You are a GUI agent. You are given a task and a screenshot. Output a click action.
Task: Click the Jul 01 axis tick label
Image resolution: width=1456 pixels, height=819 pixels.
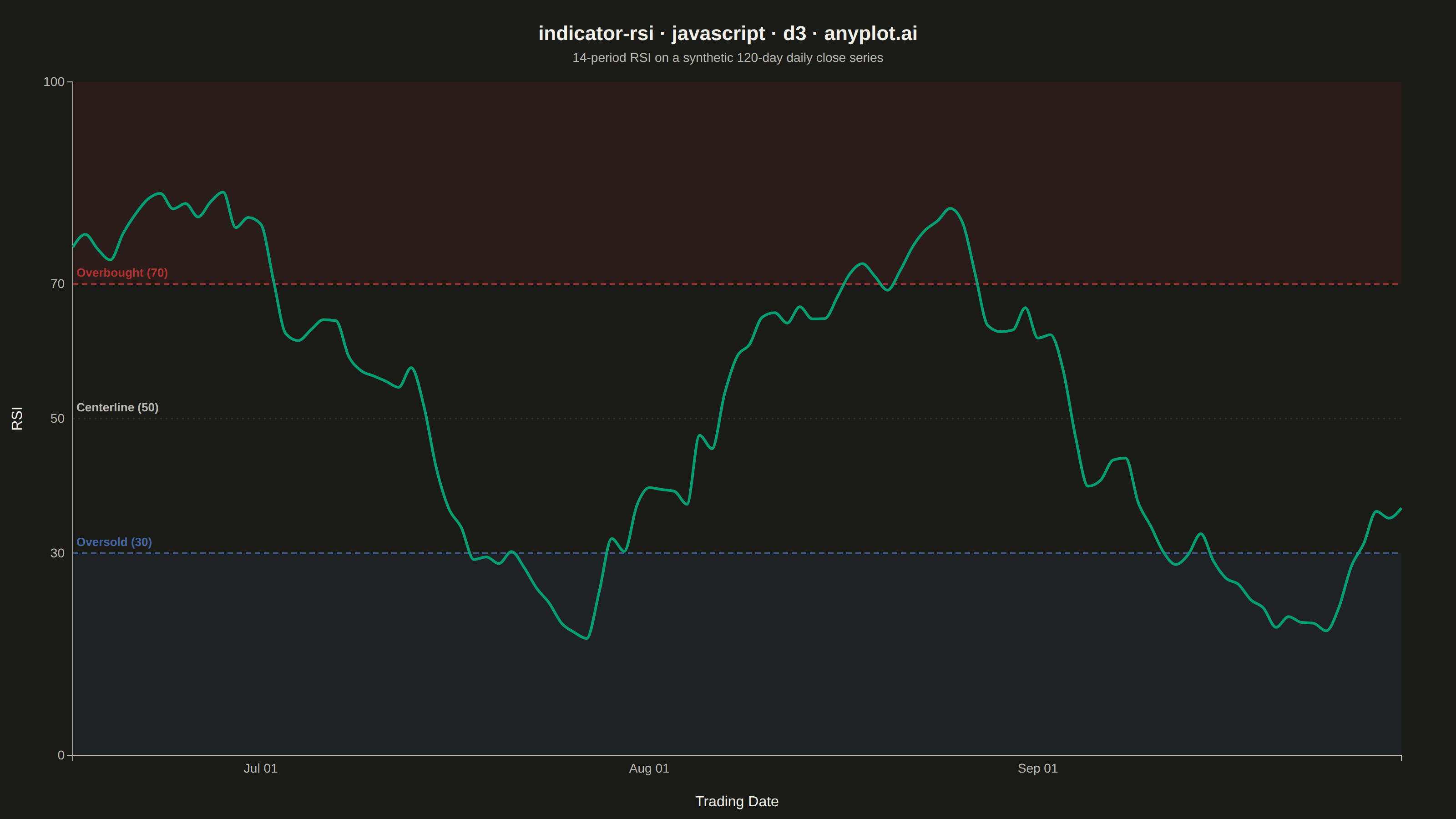coord(261,768)
